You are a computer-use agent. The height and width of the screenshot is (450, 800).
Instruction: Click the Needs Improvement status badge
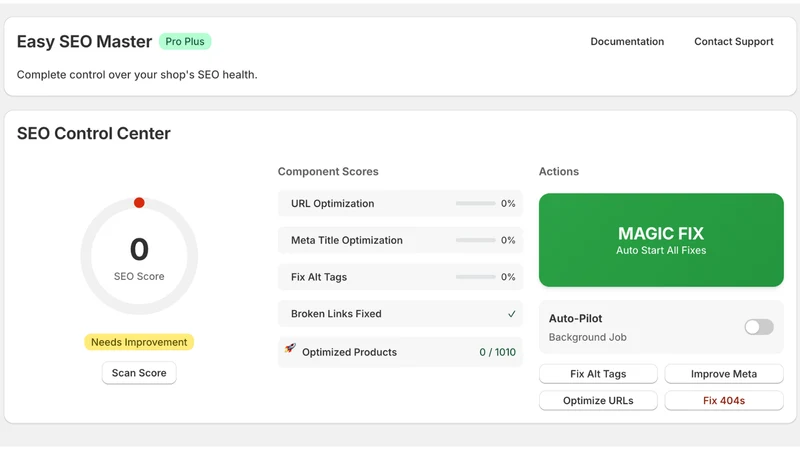pyautogui.click(x=139, y=342)
